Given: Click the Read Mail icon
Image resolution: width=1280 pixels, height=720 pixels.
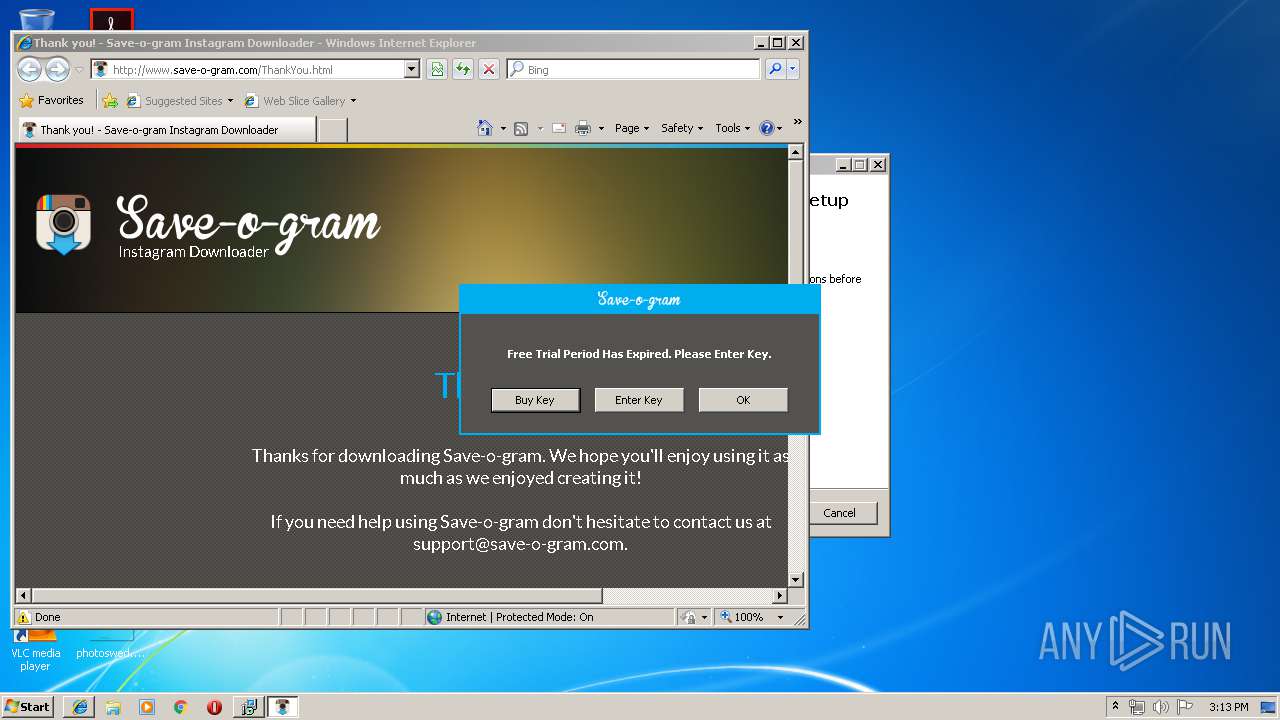Looking at the screenshot, I should 559,128.
